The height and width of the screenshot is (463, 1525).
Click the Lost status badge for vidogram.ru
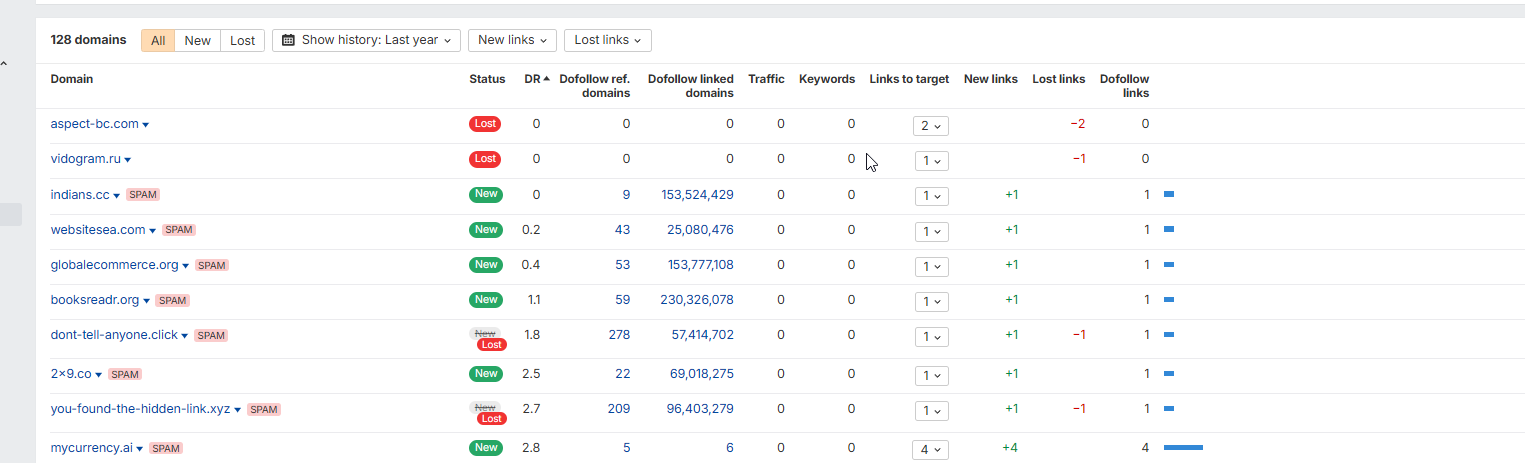(x=485, y=159)
